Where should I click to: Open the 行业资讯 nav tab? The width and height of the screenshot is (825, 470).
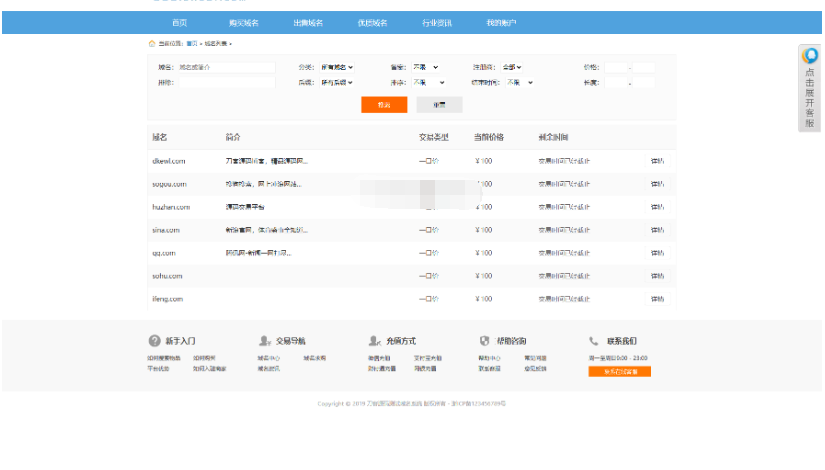[x=437, y=23]
